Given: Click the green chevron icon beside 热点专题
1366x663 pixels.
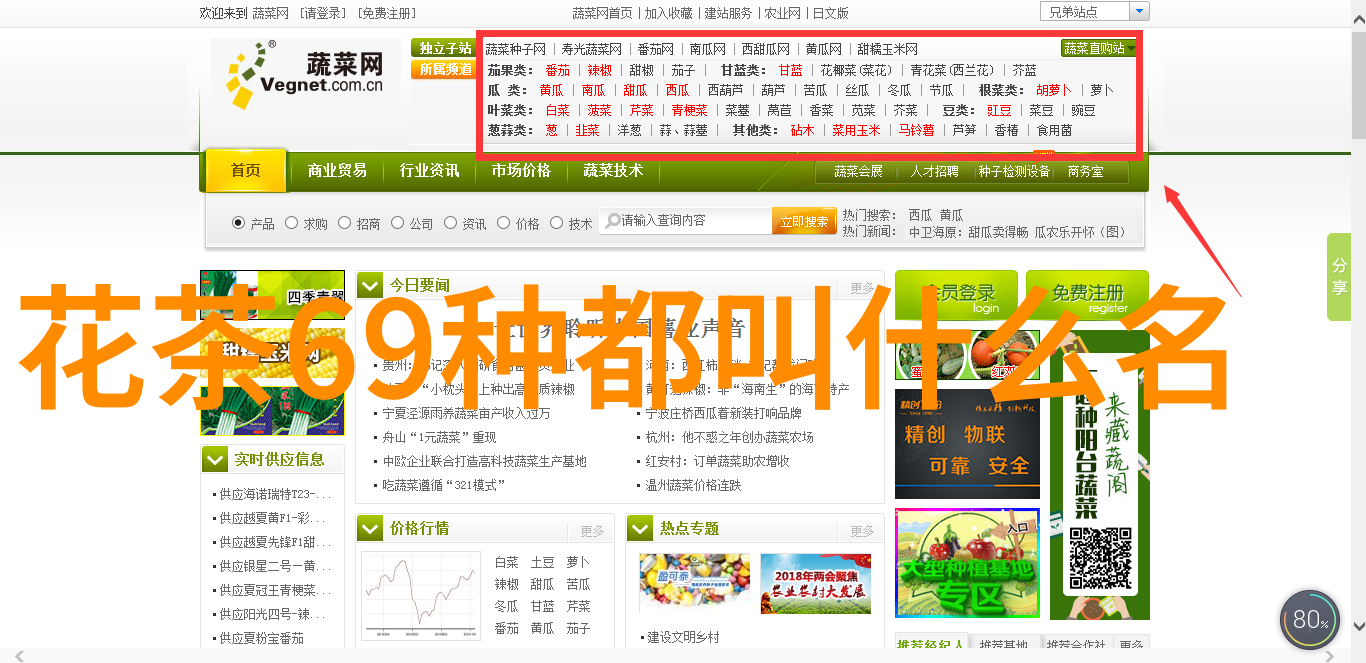Looking at the screenshot, I should [x=640, y=528].
